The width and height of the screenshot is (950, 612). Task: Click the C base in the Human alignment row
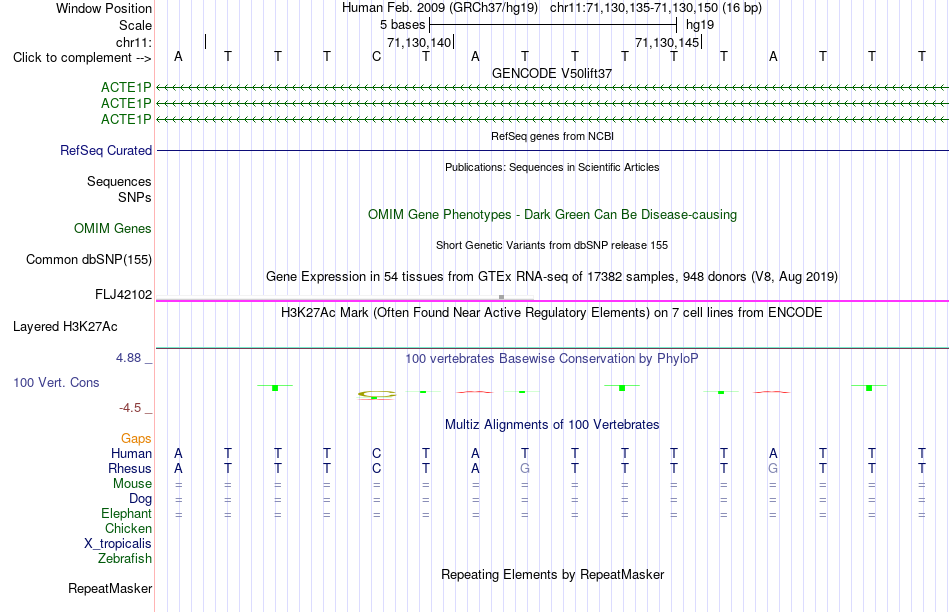[x=376, y=453]
